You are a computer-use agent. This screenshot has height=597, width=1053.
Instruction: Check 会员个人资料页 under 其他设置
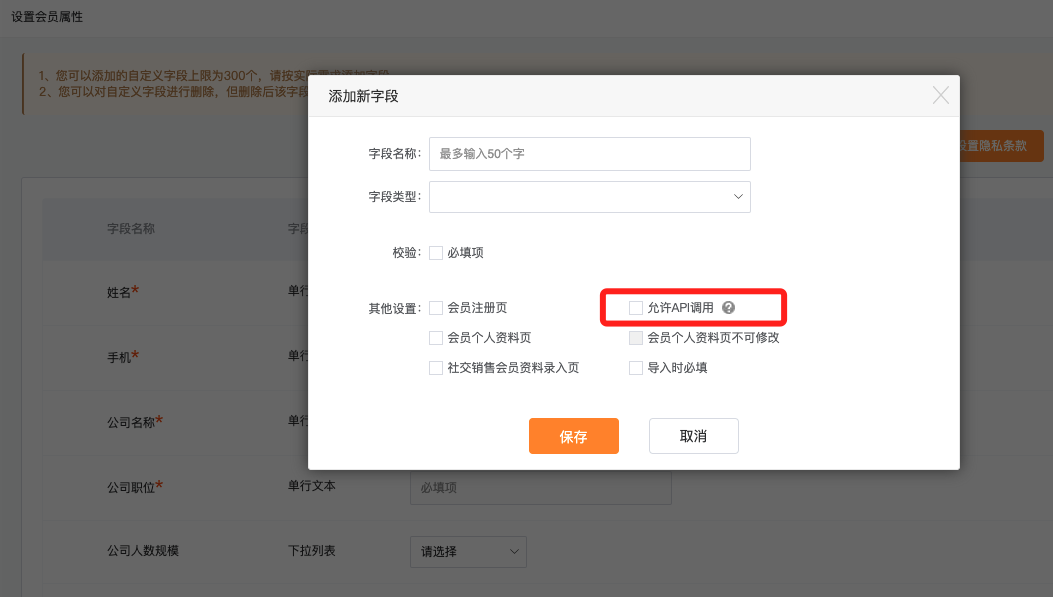[x=435, y=337]
